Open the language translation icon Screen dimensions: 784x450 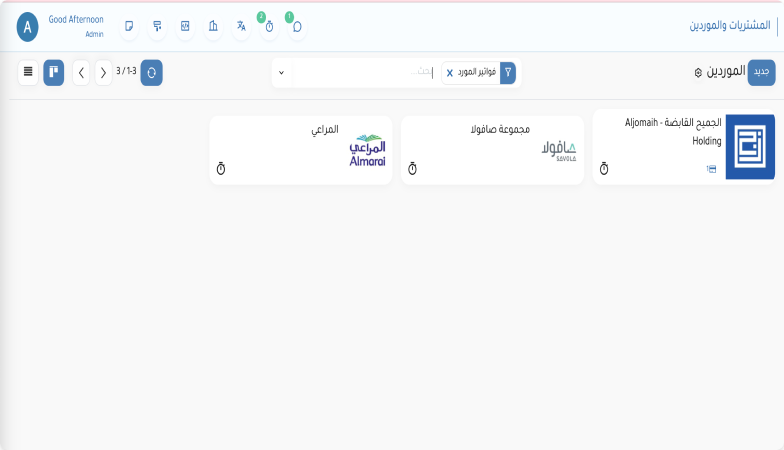[x=241, y=27]
